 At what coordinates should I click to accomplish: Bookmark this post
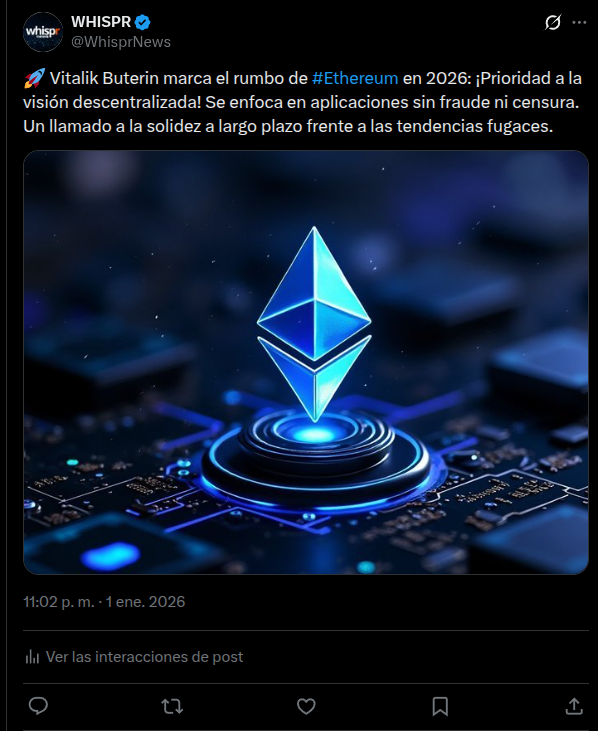pos(440,706)
